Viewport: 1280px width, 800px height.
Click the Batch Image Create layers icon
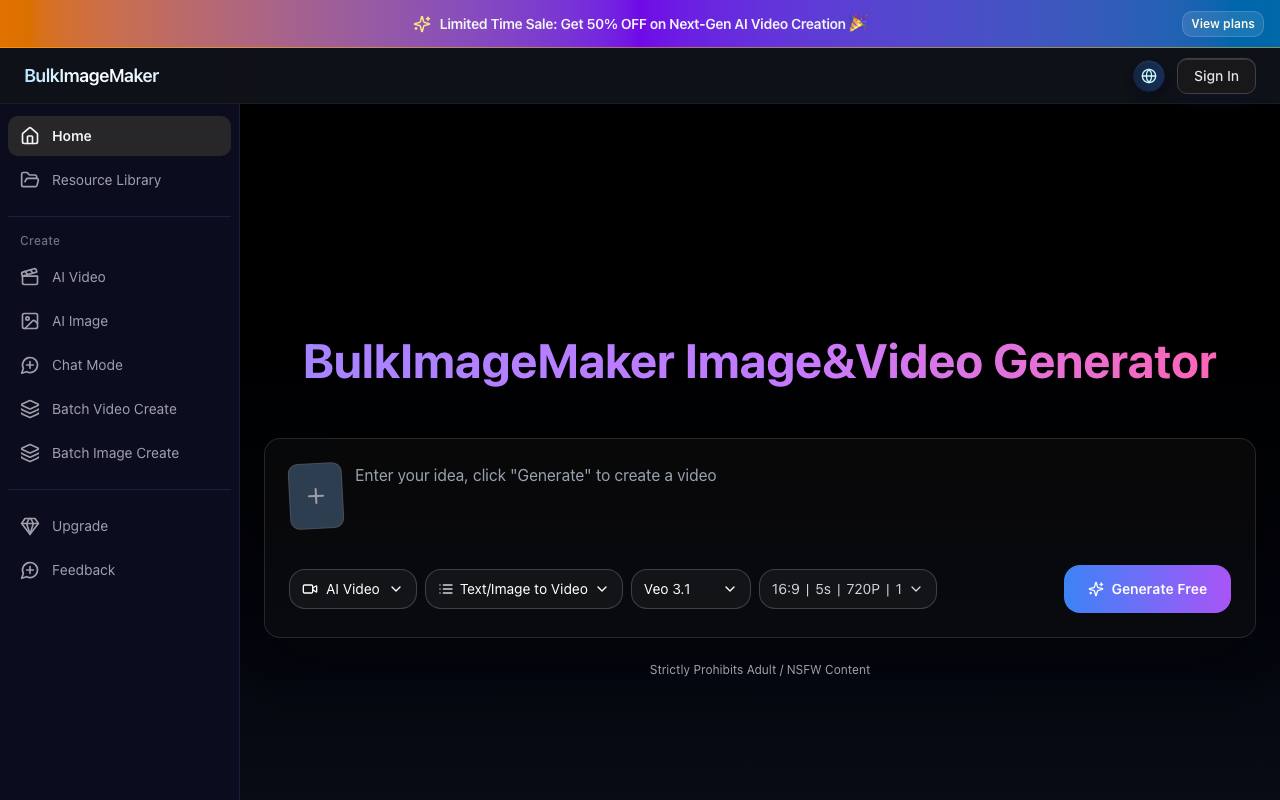(30, 453)
